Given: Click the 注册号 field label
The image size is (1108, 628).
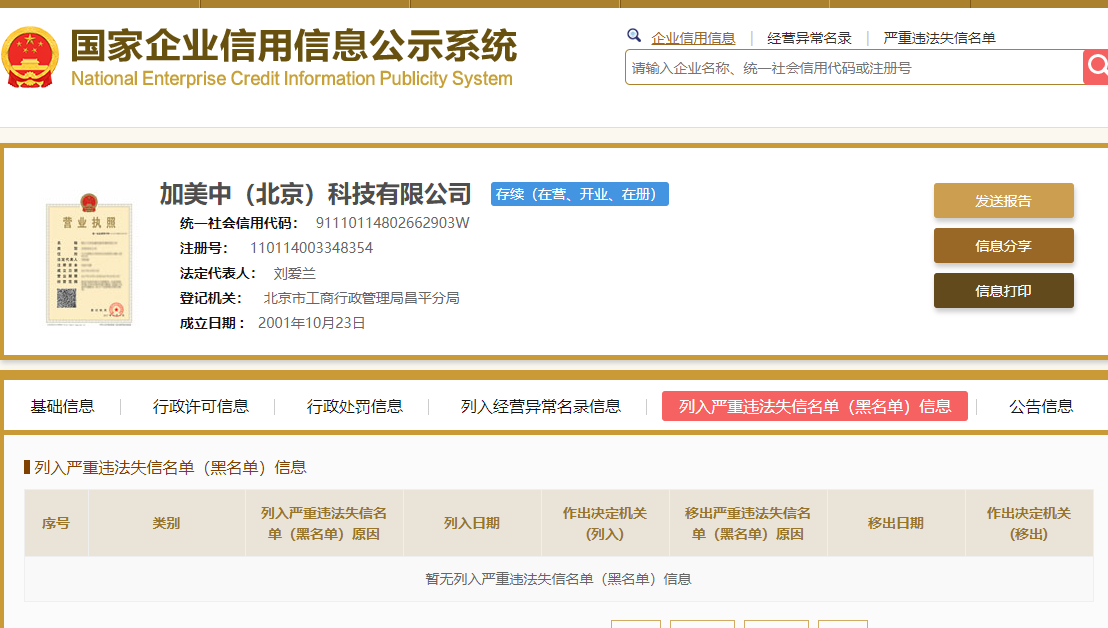Looking at the screenshot, I should (x=204, y=248).
